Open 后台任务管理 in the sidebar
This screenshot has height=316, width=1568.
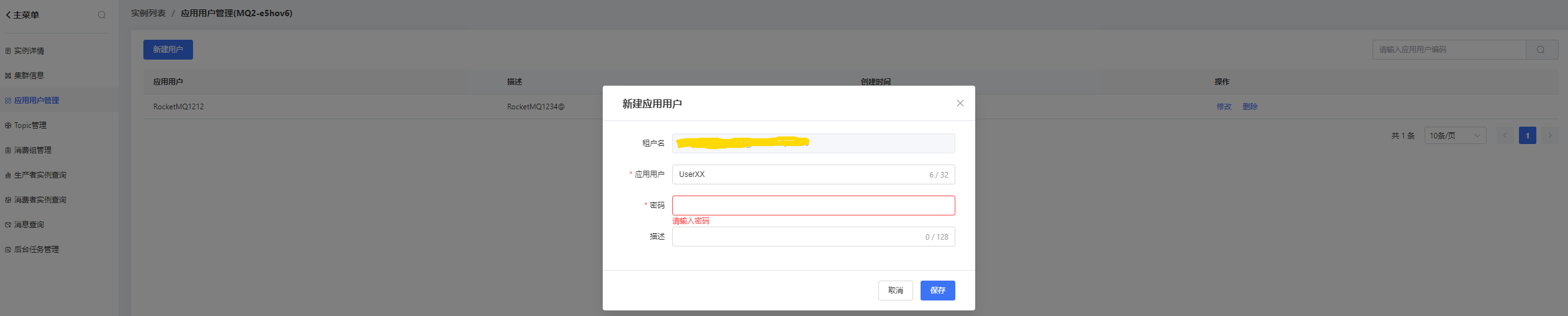37,250
